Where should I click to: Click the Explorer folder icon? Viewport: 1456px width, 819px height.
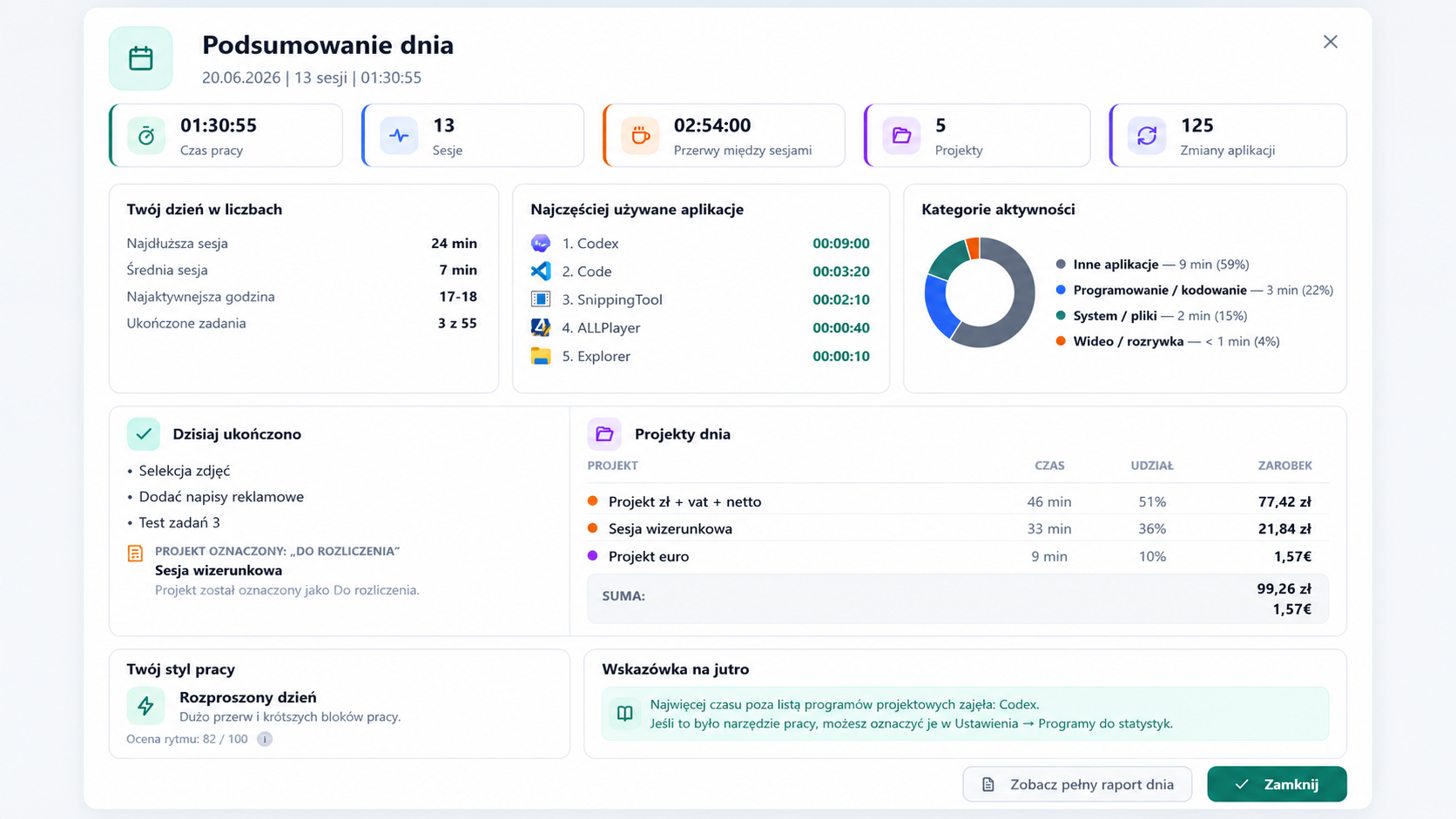[x=541, y=356]
